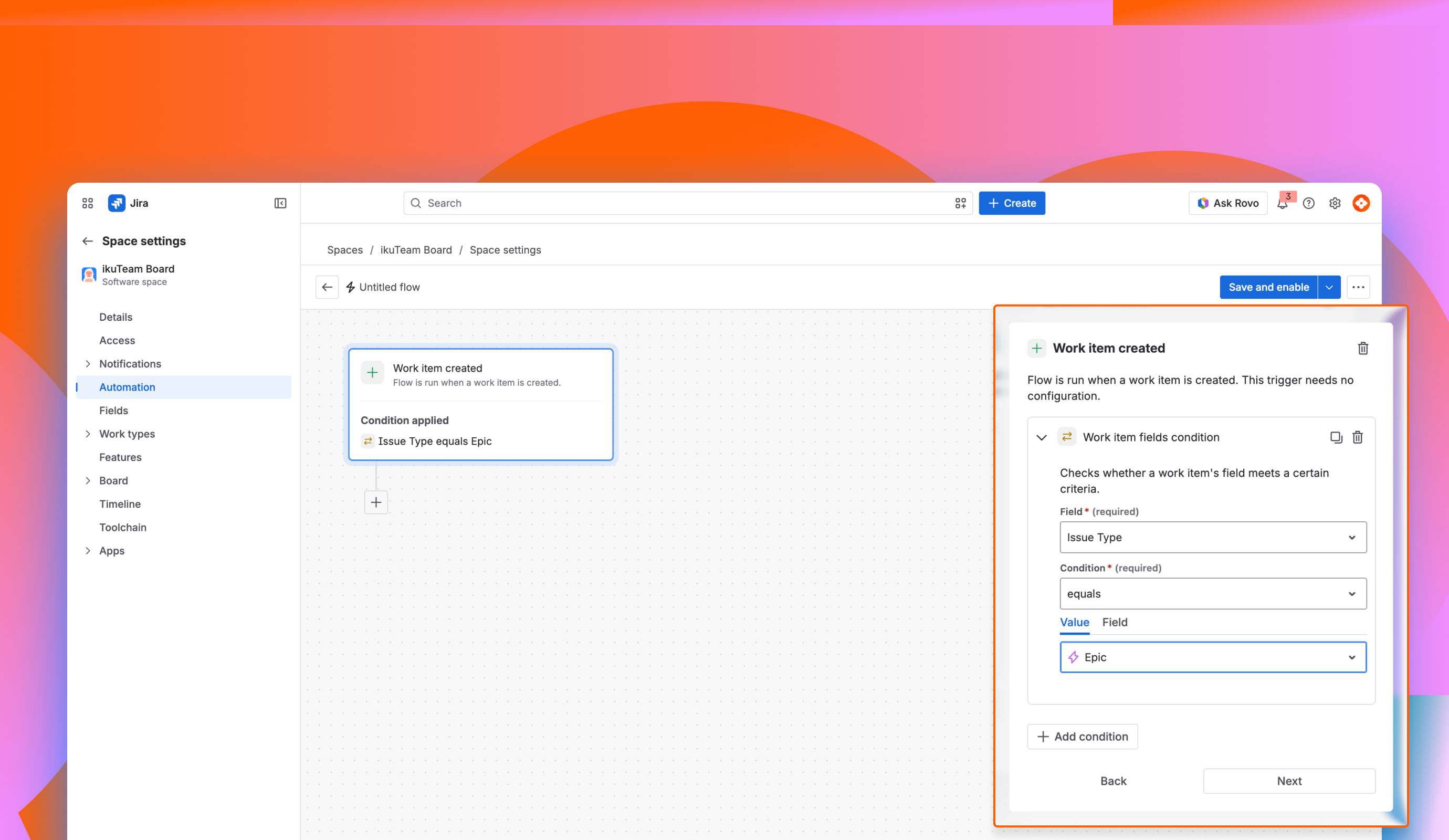Expand the Work types section
The height and width of the screenshot is (840, 1449).
point(87,434)
